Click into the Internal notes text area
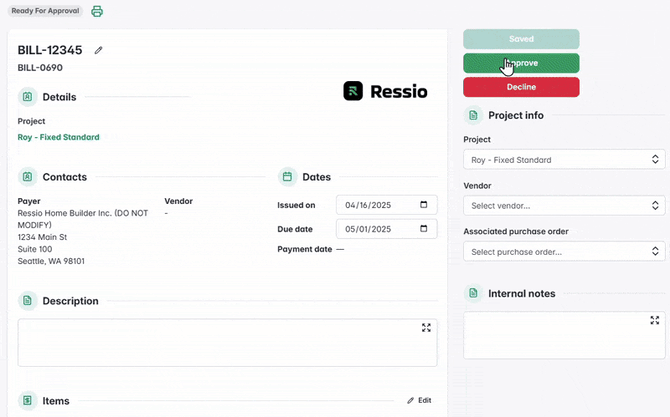Image resolution: width=670 pixels, height=417 pixels. pos(555,338)
